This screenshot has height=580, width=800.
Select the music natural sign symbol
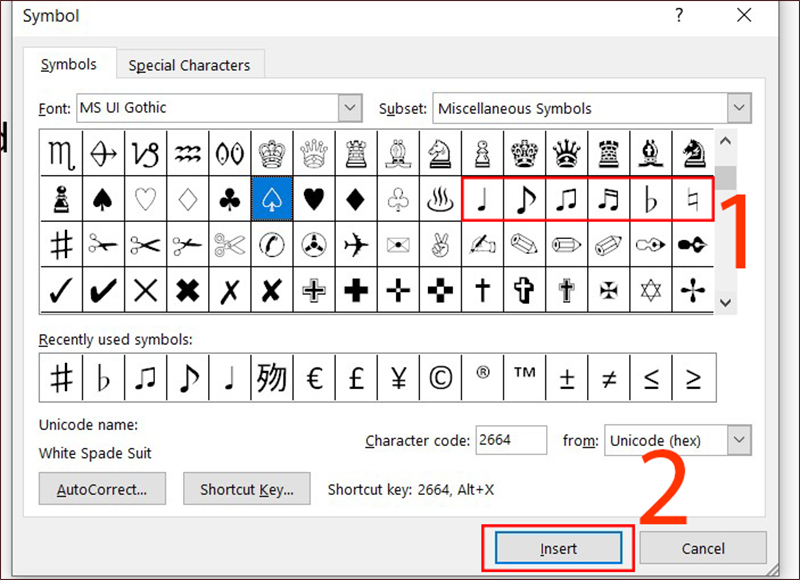692,199
